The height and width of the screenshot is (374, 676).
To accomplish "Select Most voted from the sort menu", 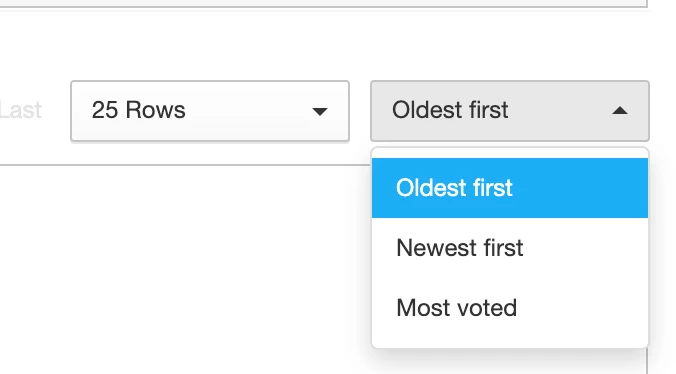I will pyautogui.click(x=510, y=308).
